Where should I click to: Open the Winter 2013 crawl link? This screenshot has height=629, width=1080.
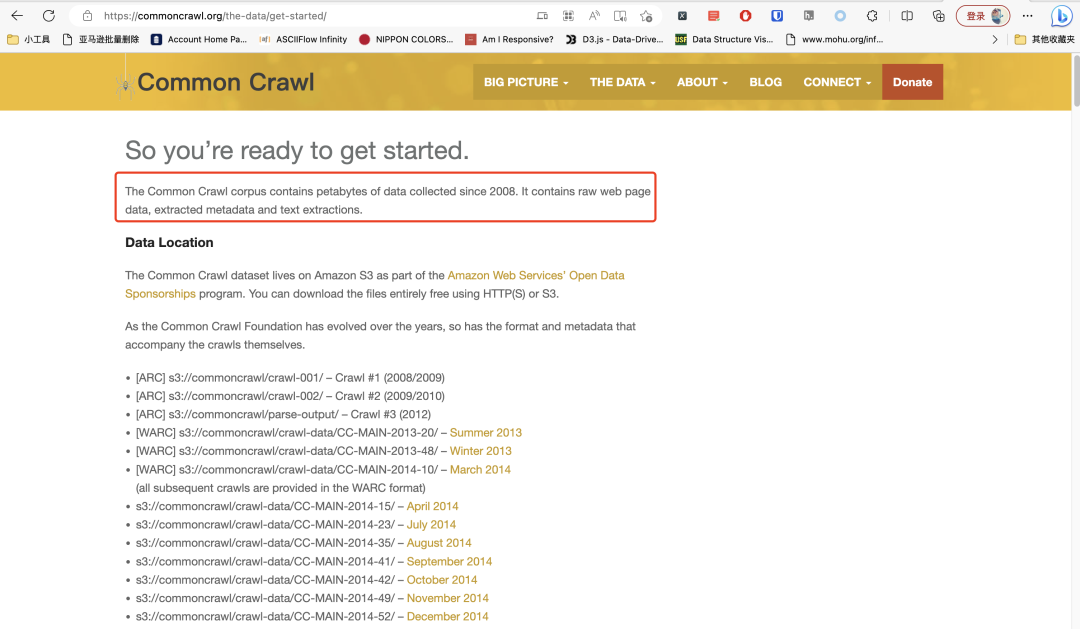(x=481, y=451)
